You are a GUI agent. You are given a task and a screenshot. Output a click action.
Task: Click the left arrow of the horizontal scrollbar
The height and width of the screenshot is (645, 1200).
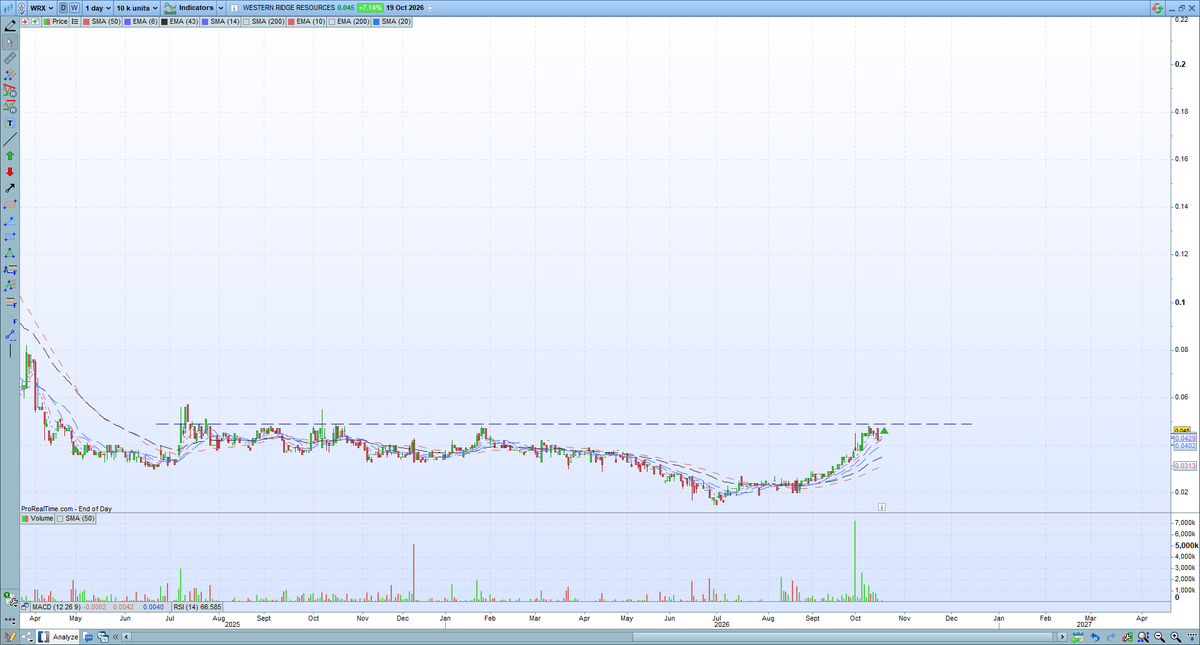[x=126, y=637]
